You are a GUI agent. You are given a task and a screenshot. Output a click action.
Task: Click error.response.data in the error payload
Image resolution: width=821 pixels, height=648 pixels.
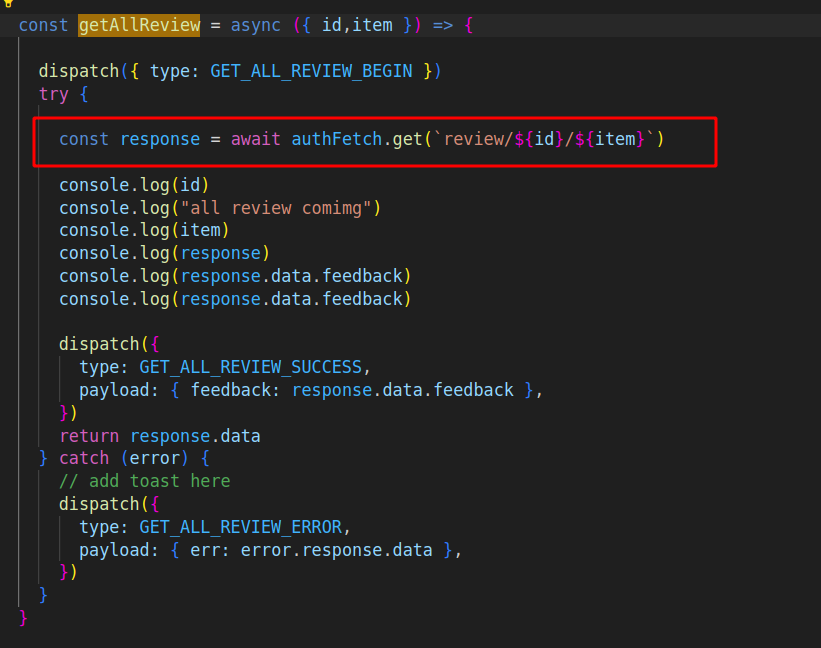(x=336, y=549)
